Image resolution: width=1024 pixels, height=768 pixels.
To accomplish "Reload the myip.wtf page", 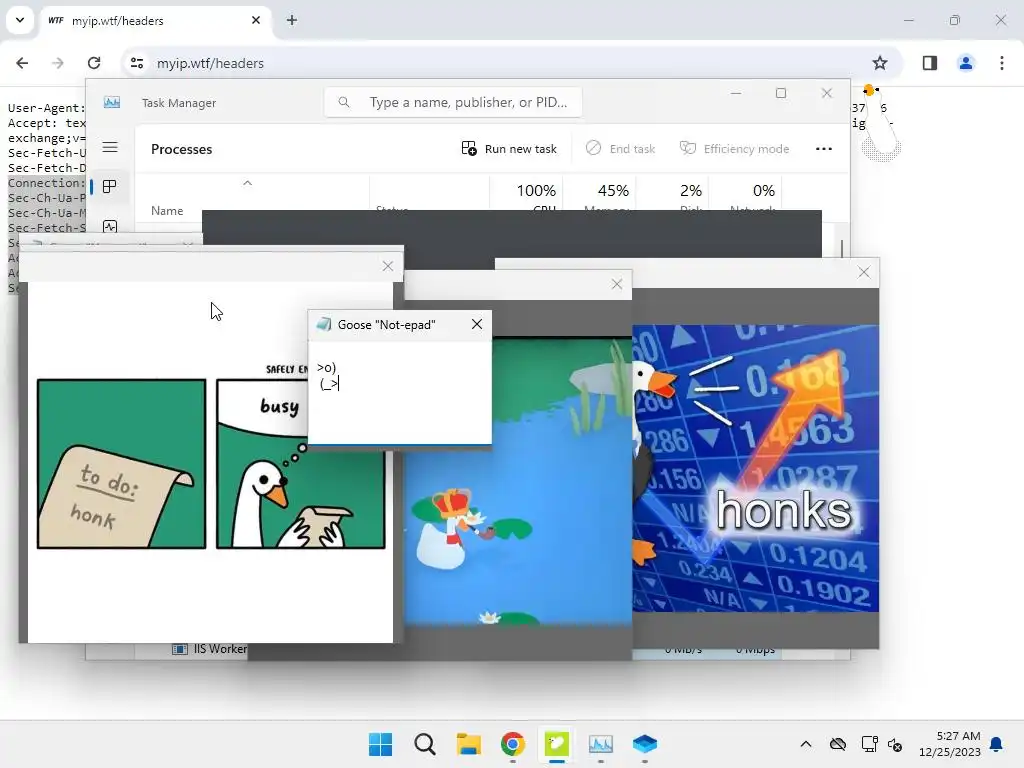I will coord(94,63).
